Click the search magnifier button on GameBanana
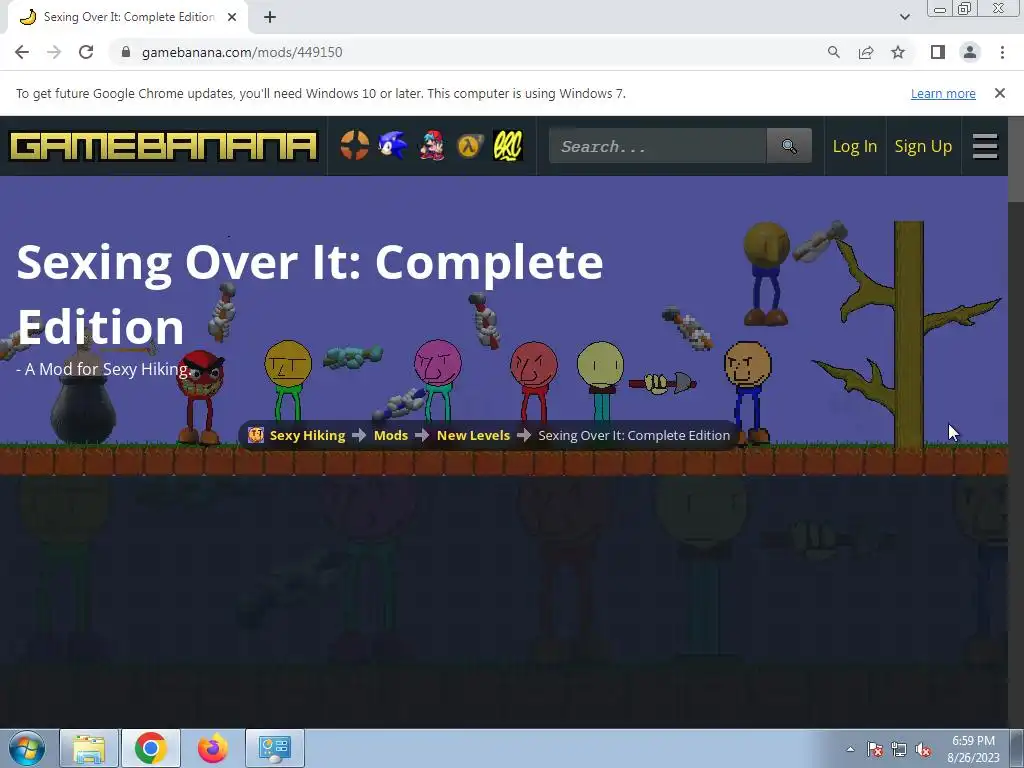 [x=789, y=146]
